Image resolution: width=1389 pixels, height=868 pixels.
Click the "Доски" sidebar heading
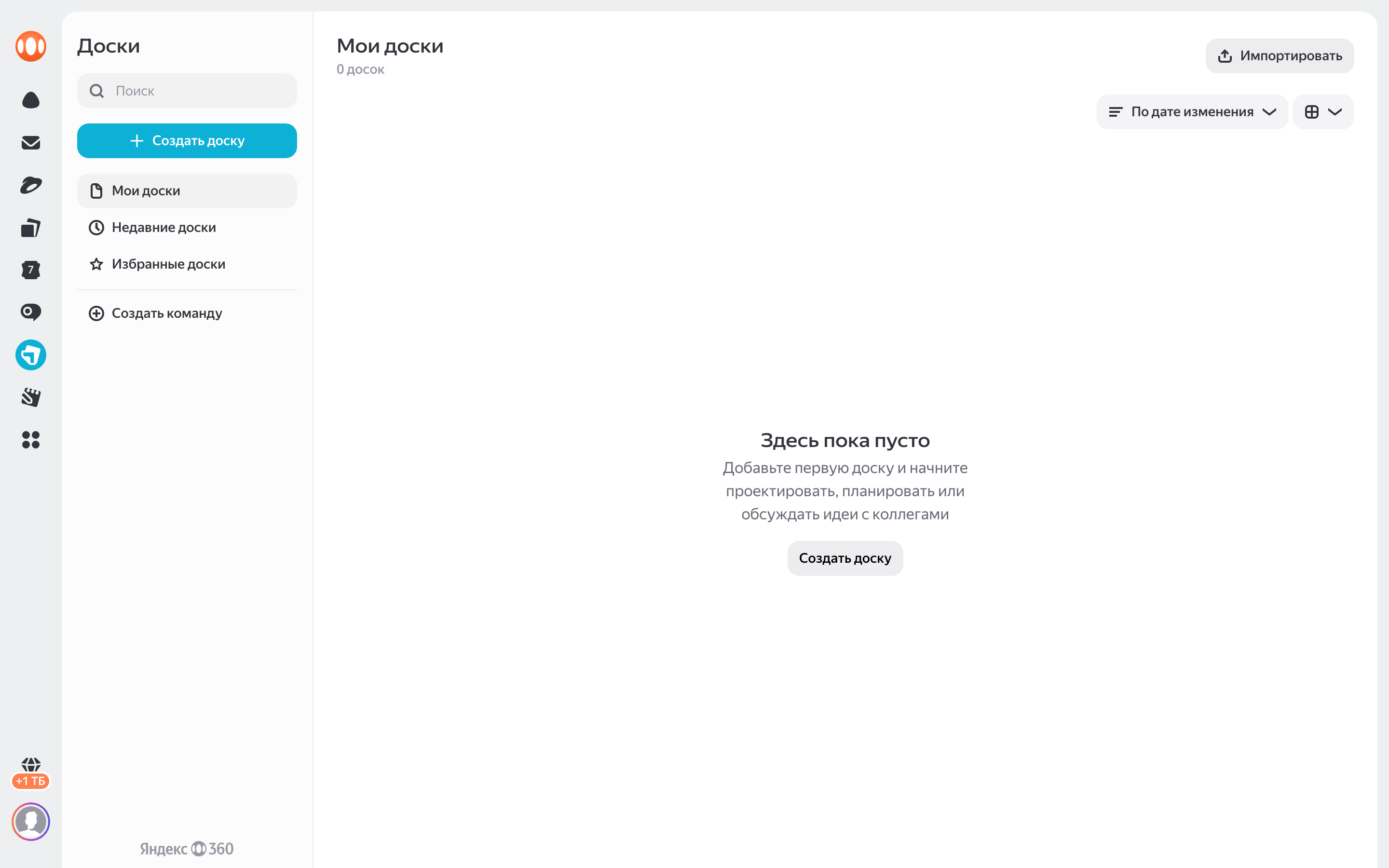(x=109, y=46)
